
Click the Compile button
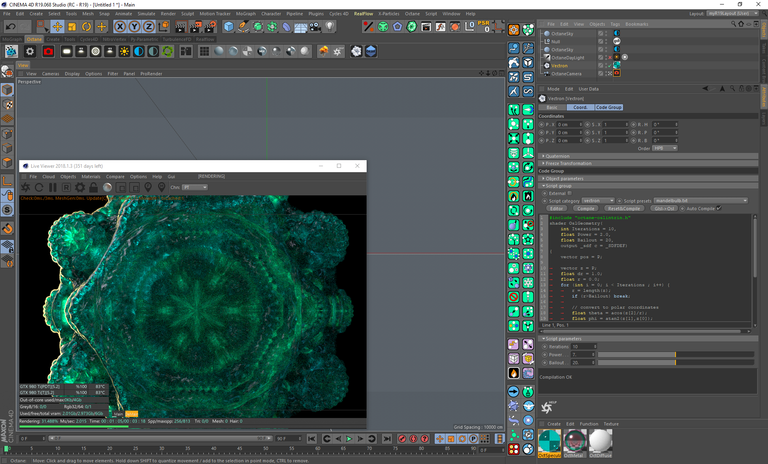coord(586,208)
